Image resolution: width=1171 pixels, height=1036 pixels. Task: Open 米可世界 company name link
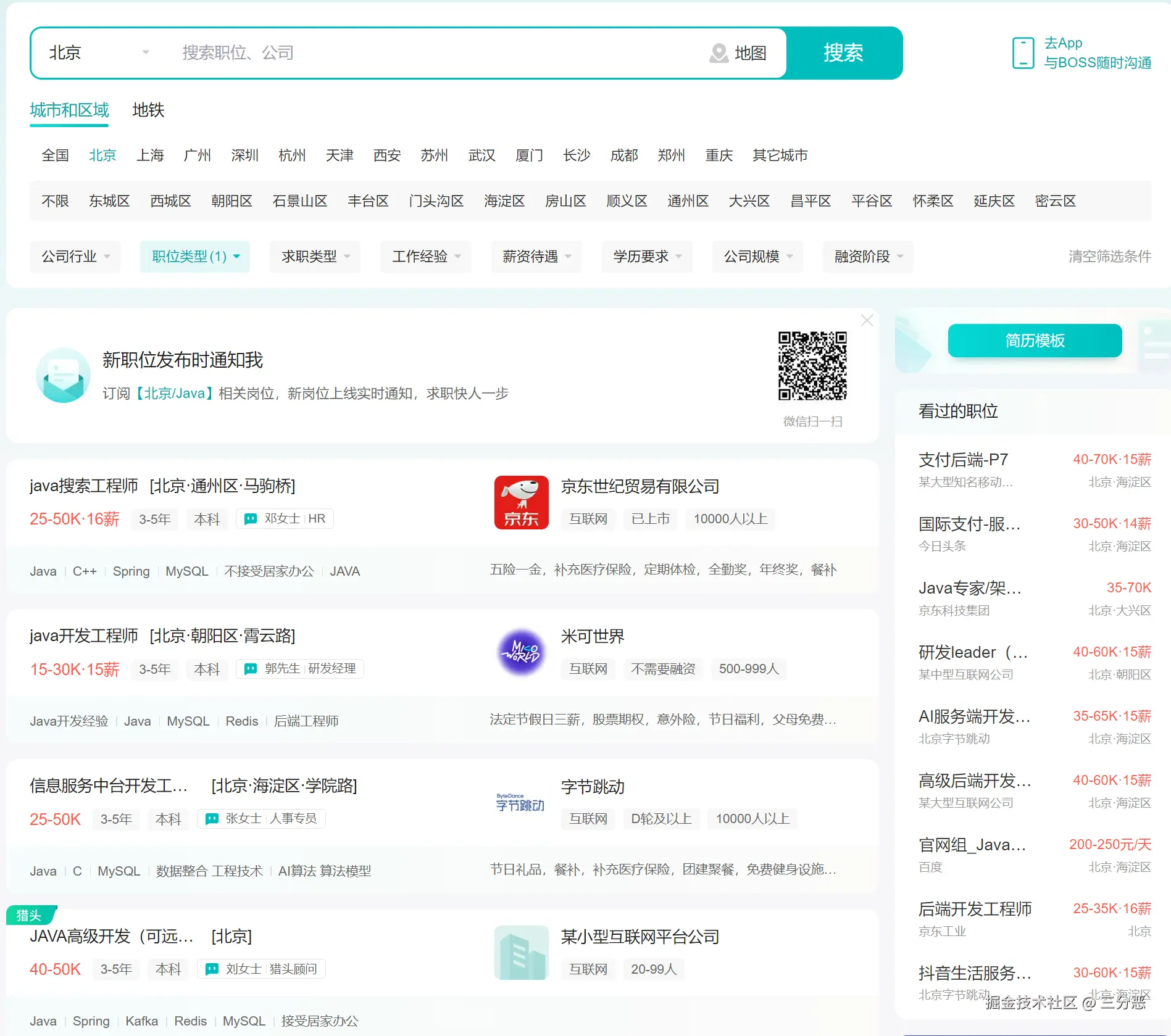[x=593, y=636]
